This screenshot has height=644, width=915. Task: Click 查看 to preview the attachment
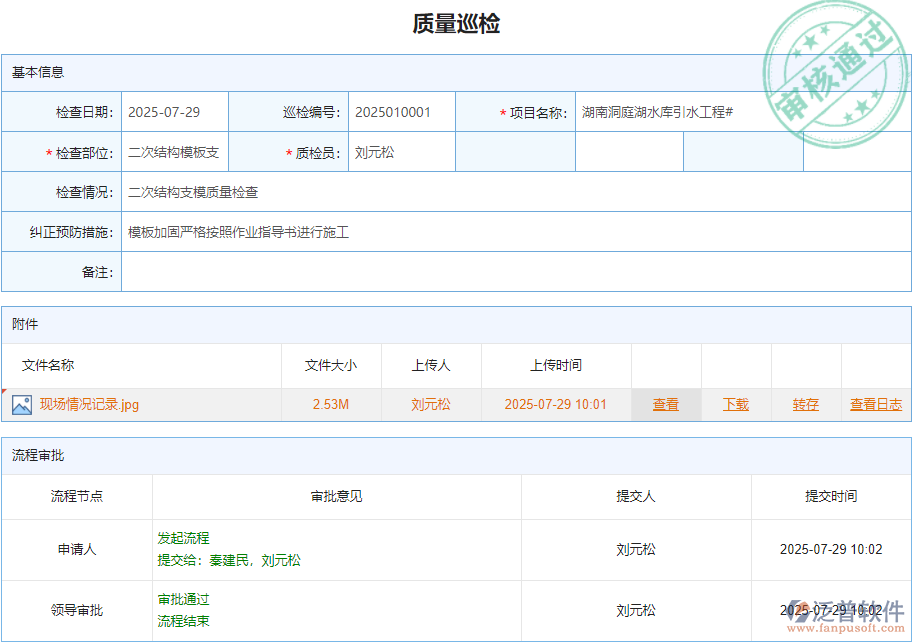point(666,404)
